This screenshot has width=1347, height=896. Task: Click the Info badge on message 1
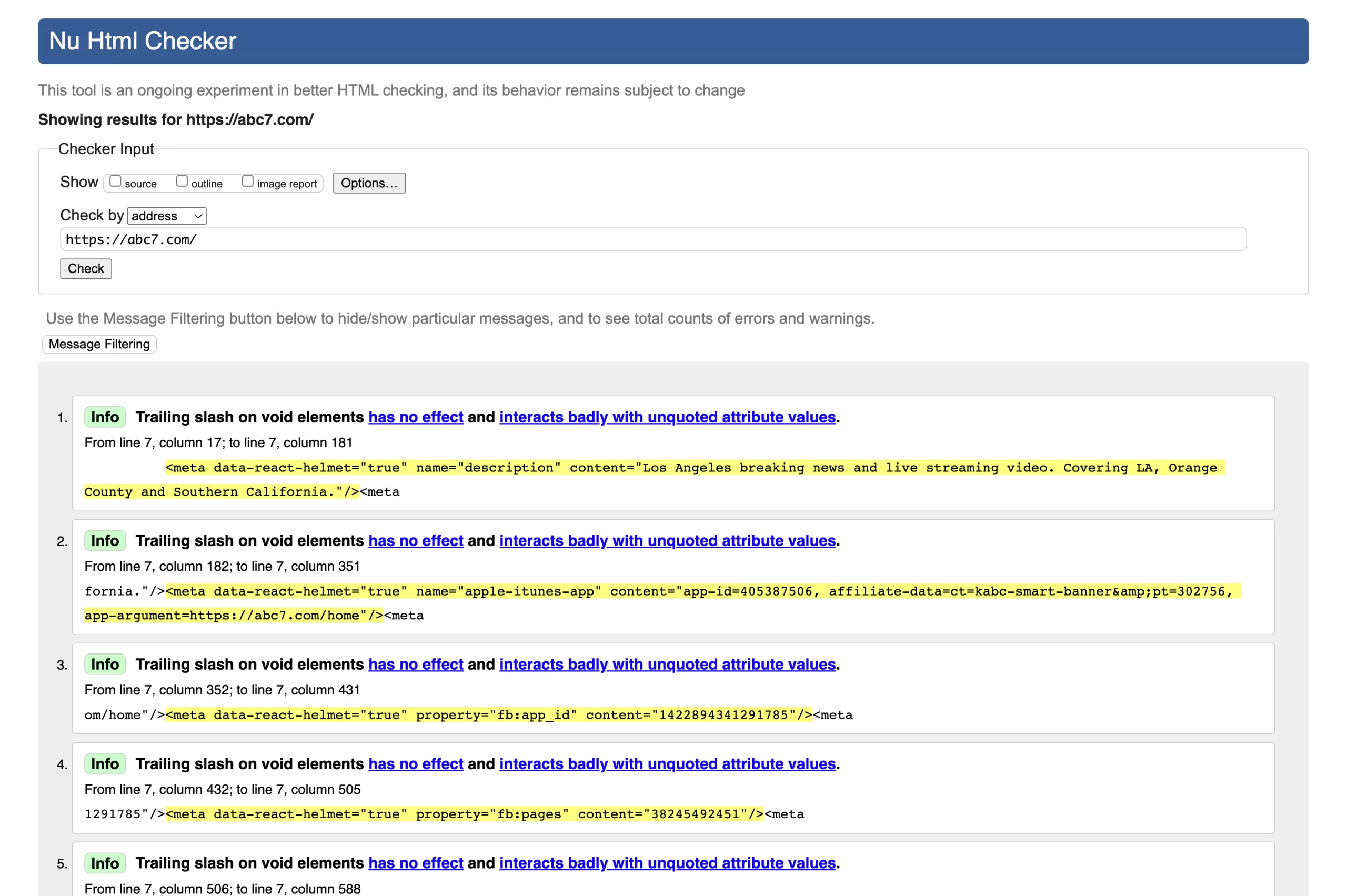(x=105, y=417)
